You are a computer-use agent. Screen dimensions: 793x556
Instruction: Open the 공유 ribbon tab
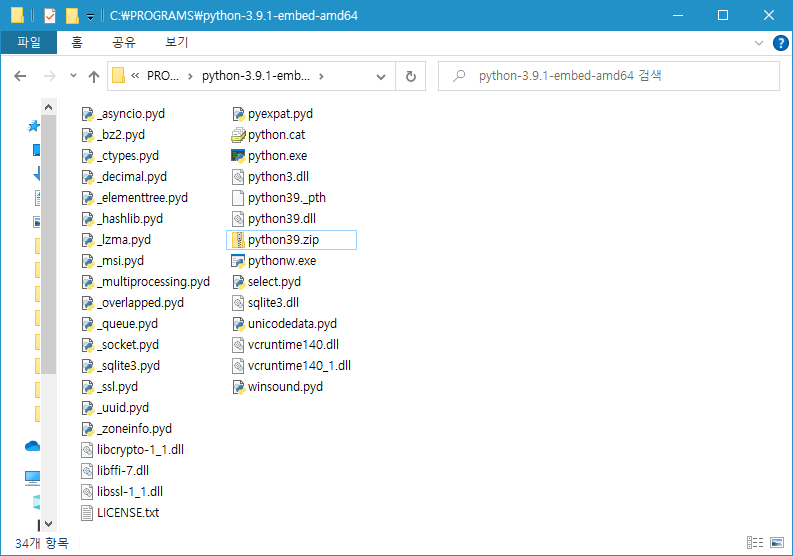click(124, 42)
